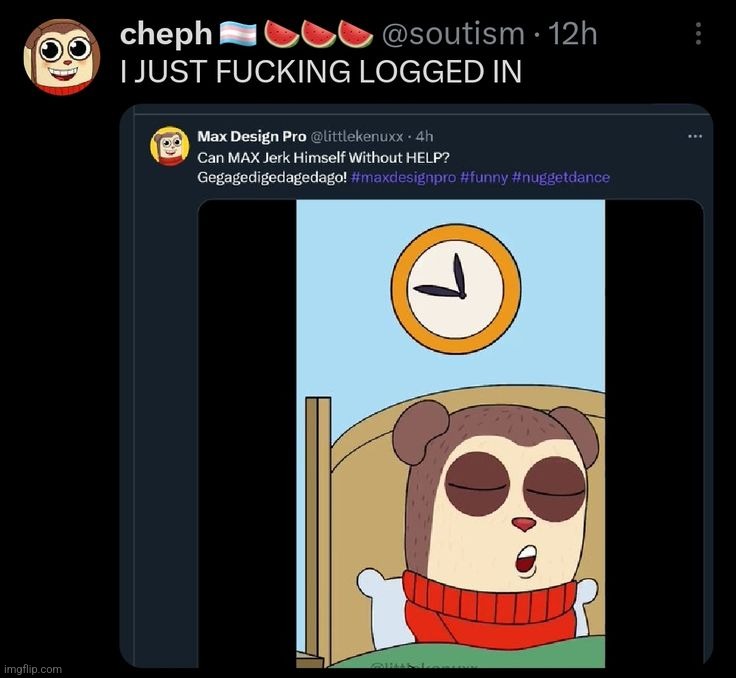736x678 pixels.
Task: Open the quoted tweet's three-dot menu
Action: [x=694, y=135]
